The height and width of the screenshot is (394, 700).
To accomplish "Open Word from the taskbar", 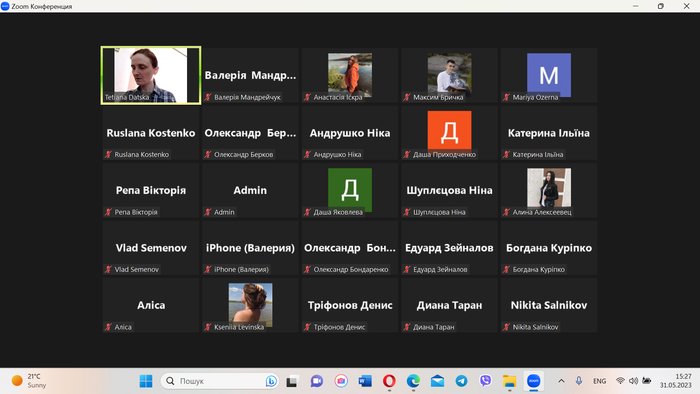I will click(x=365, y=381).
